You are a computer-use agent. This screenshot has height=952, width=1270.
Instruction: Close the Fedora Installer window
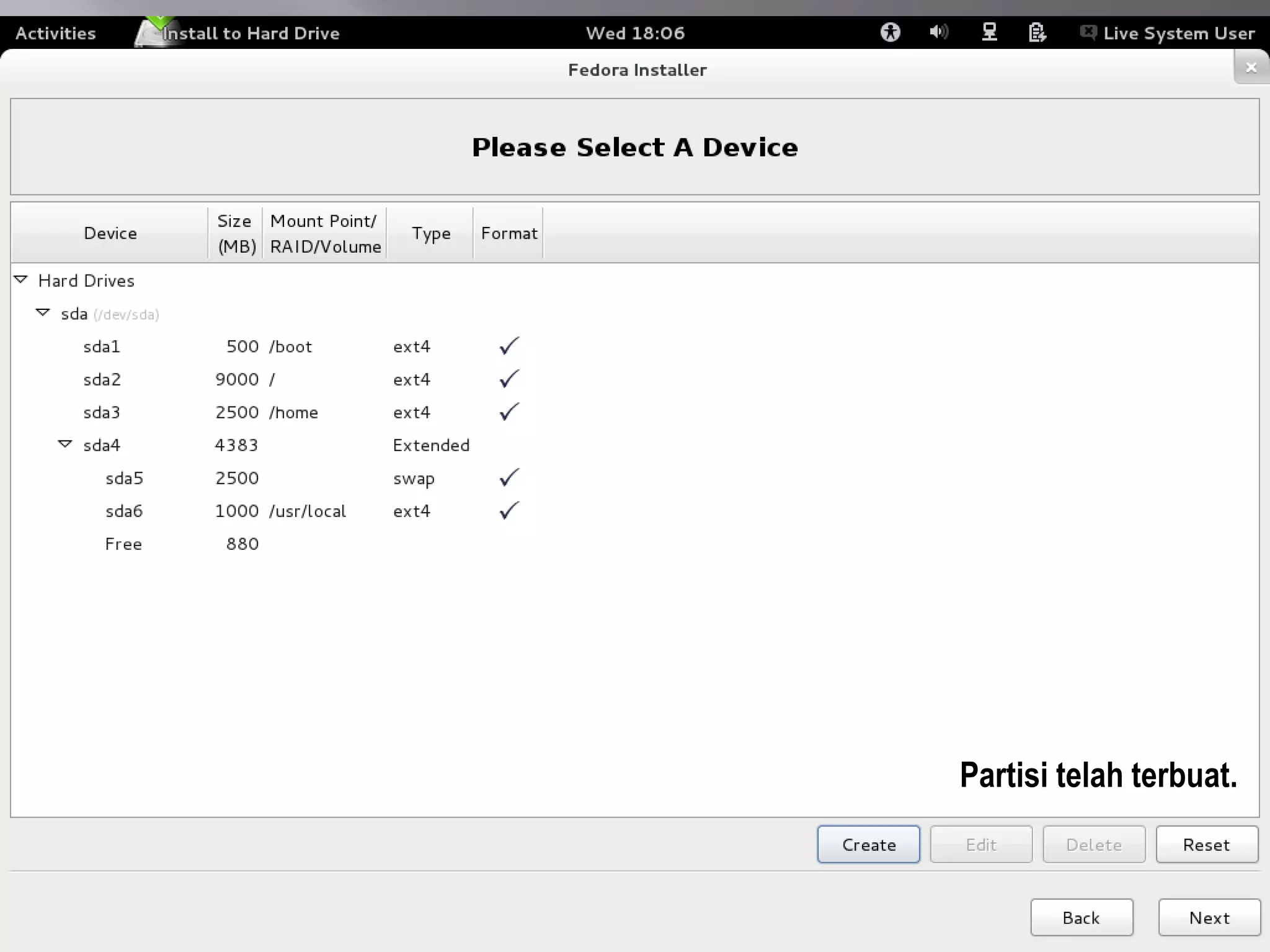click(1251, 68)
